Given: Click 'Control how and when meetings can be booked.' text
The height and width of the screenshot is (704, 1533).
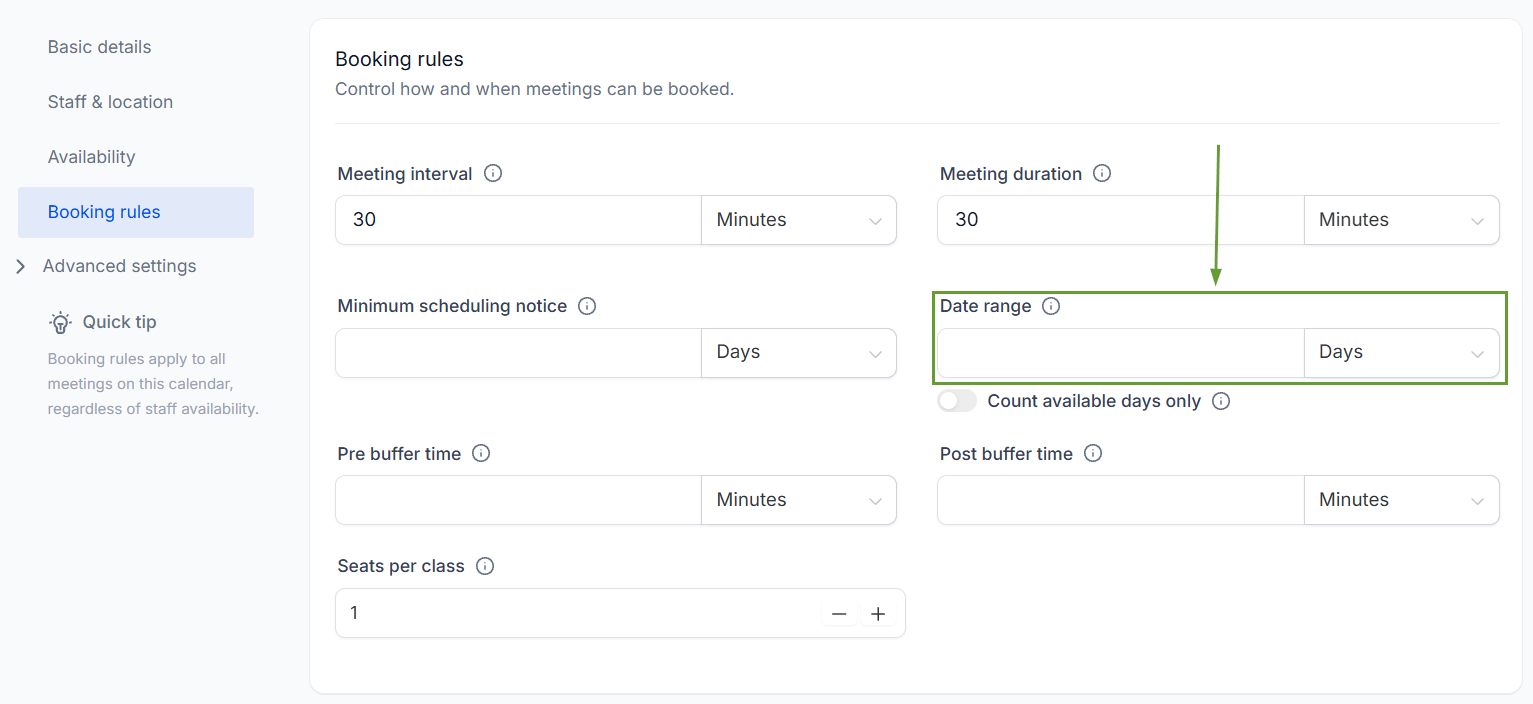Looking at the screenshot, I should (535, 89).
